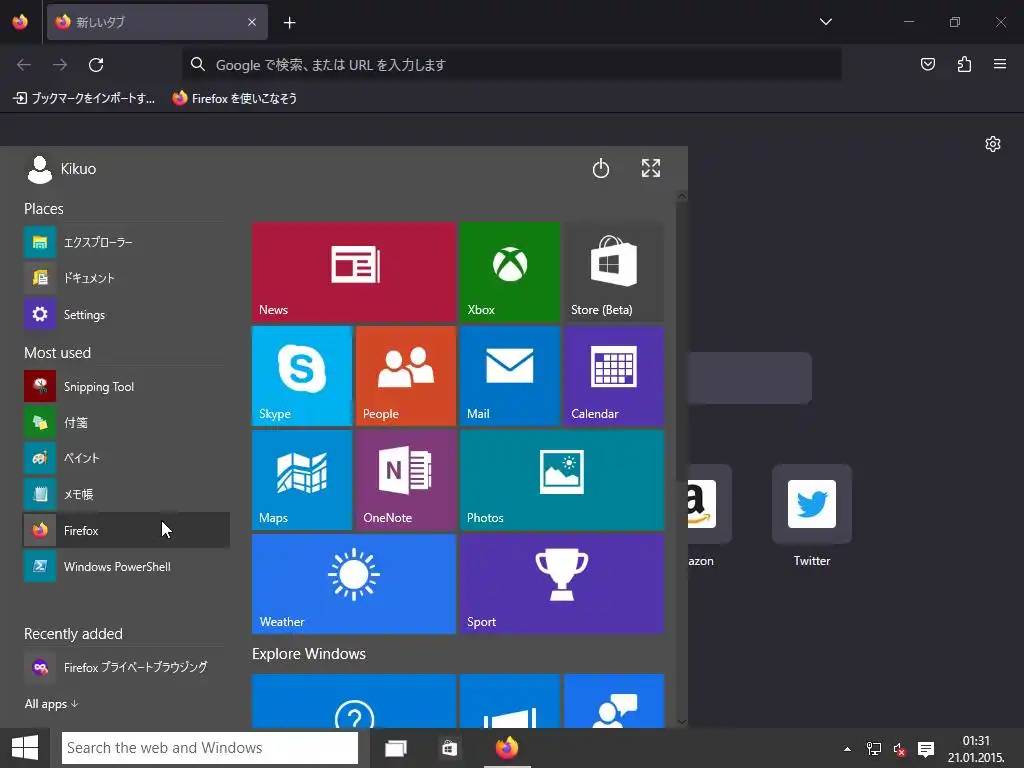Open Firefox プライベートブラウジング entry
The image size is (1024, 768).
pos(126,667)
